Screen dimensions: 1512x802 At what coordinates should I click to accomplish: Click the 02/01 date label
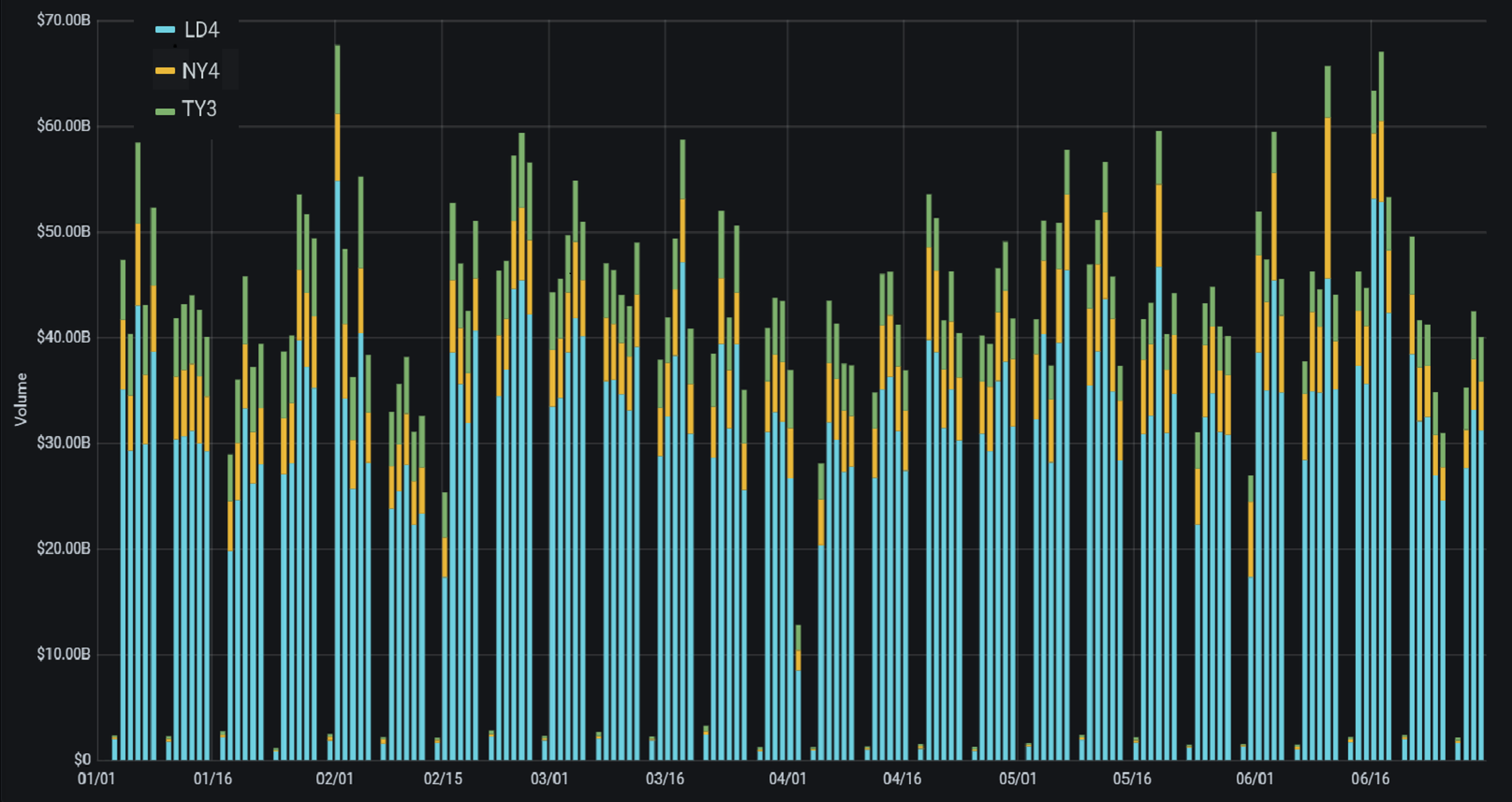point(335,779)
